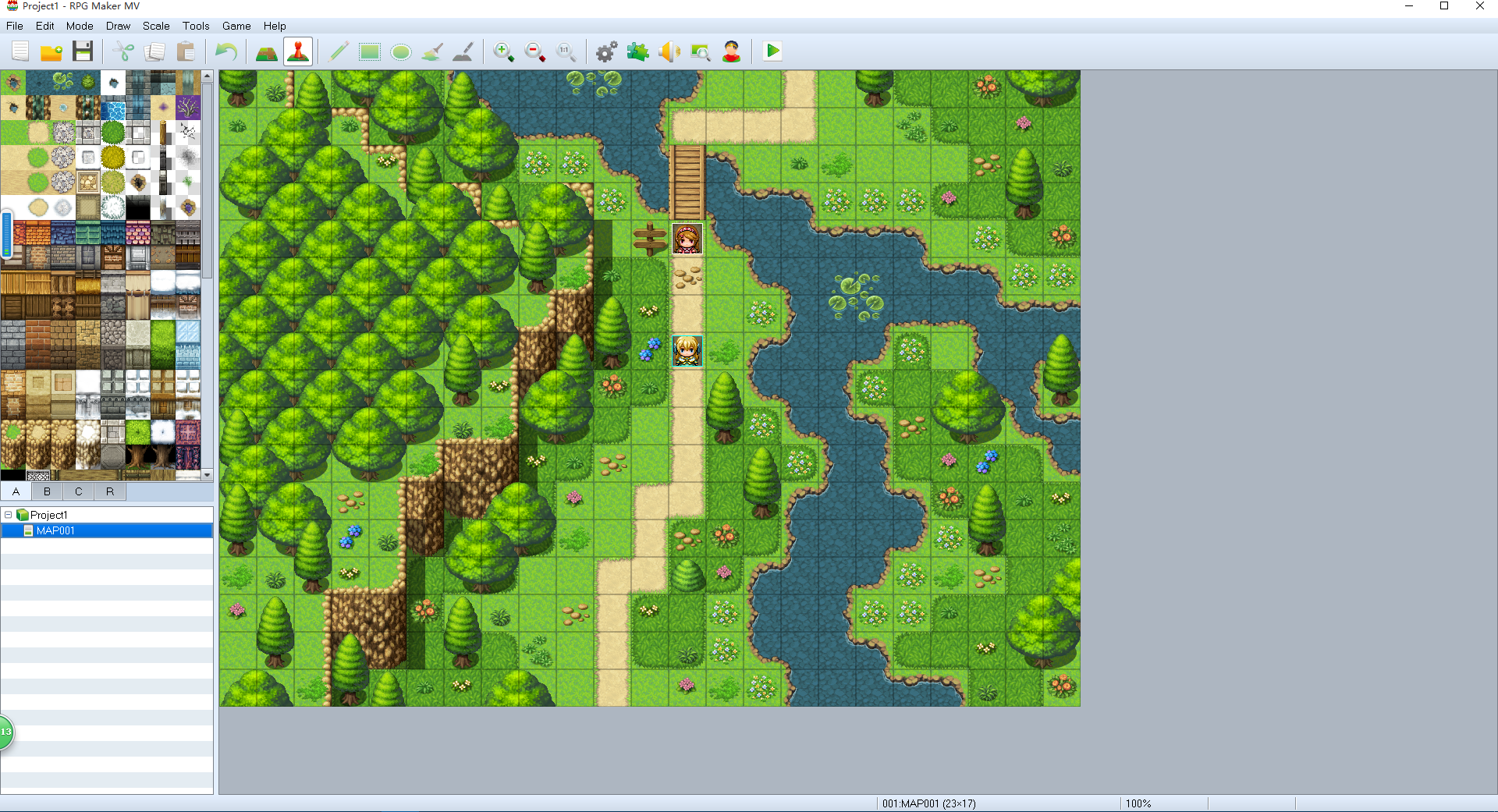
Task: Select the Rectangle drawing tool
Action: [x=370, y=51]
